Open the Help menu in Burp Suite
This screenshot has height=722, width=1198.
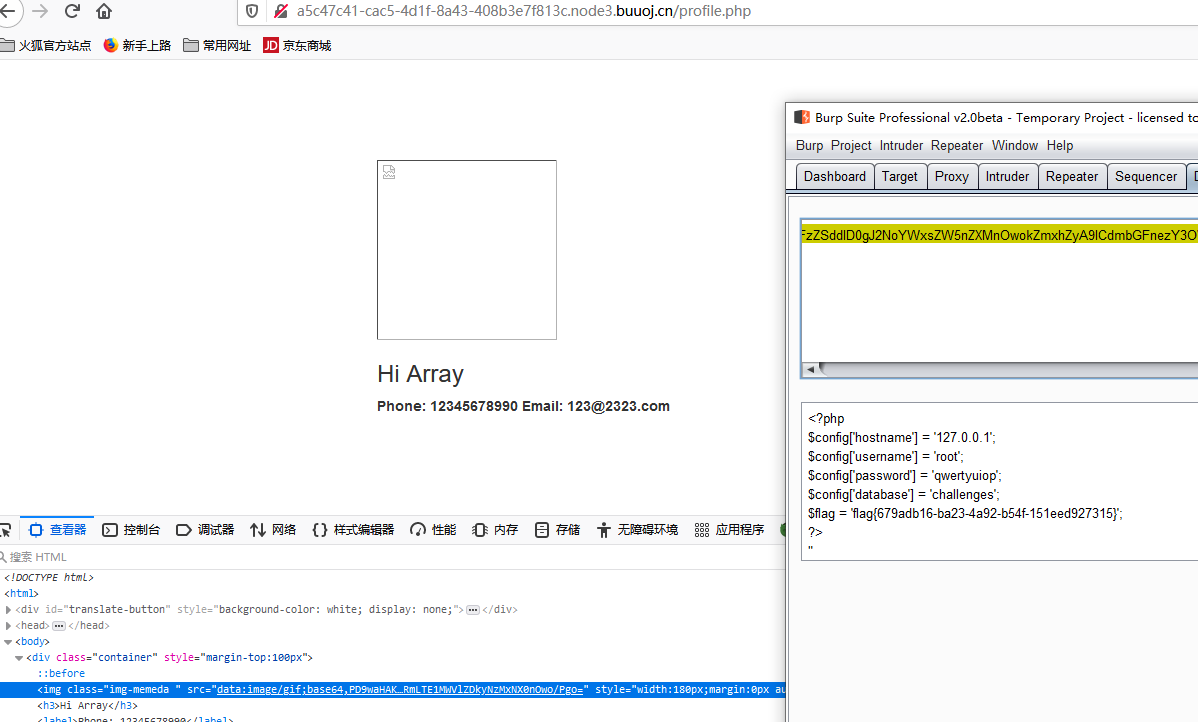1060,145
